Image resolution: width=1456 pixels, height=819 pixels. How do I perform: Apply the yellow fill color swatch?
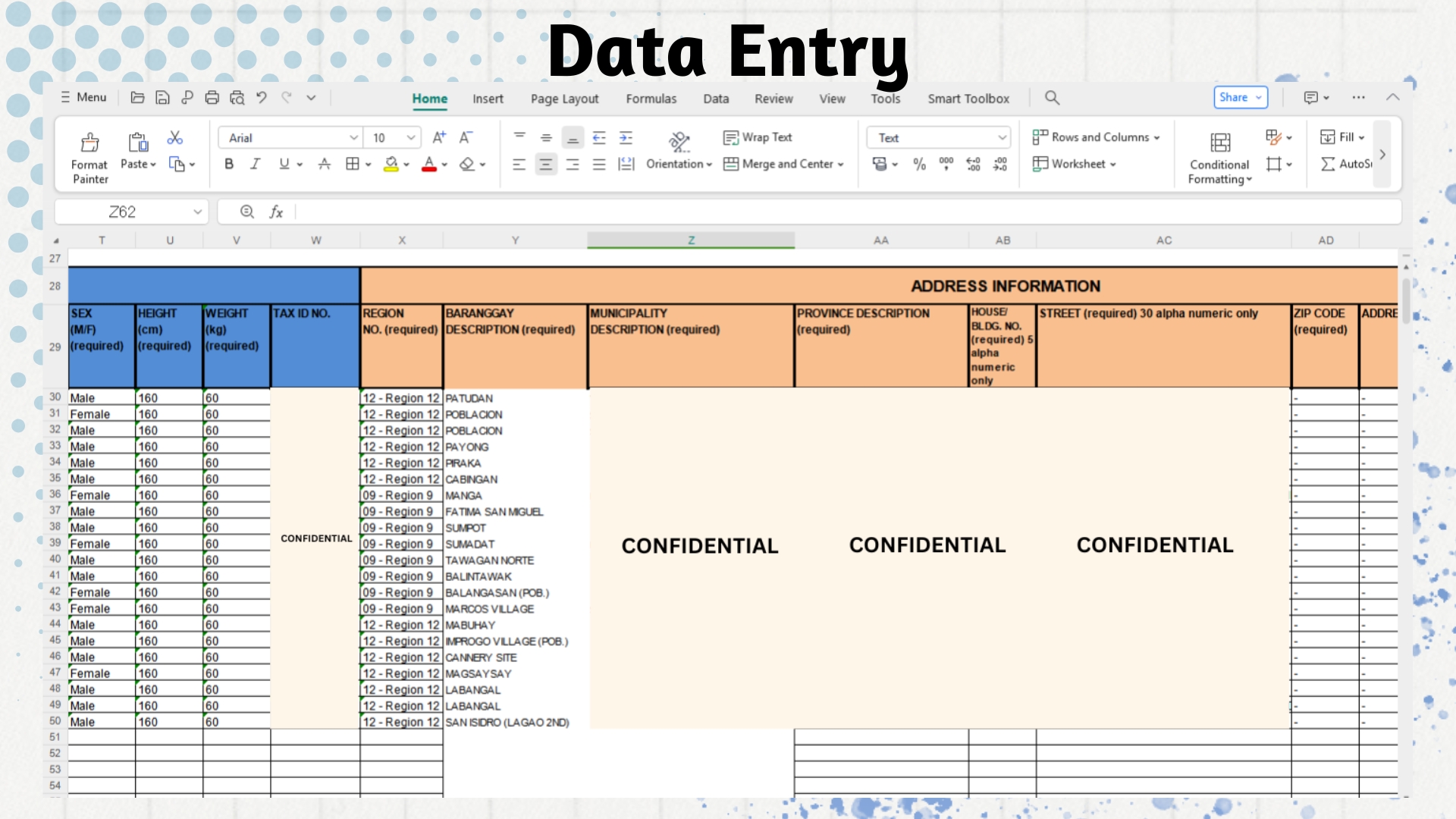click(x=391, y=164)
